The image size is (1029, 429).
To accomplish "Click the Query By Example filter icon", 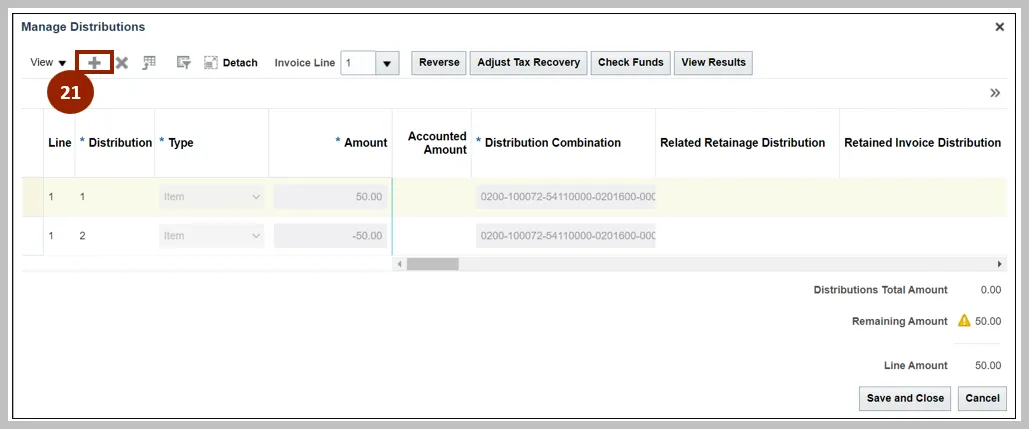I will pyautogui.click(x=184, y=63).
